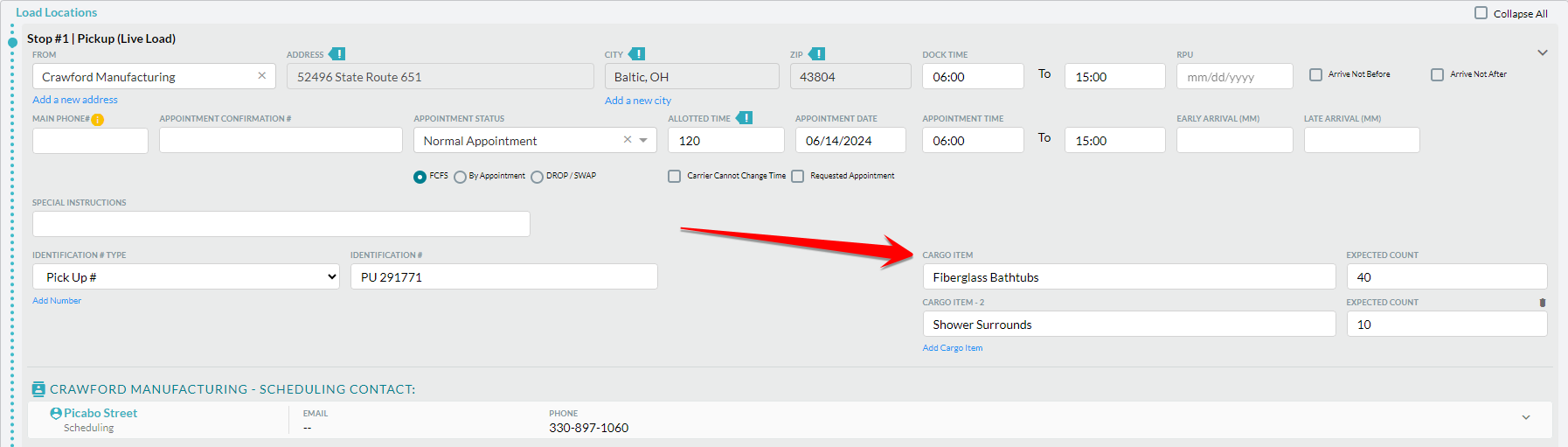Click the Stop #1 Pickup (Live Load) title
Screen dimensions: 1568x447
click(101, 38)
